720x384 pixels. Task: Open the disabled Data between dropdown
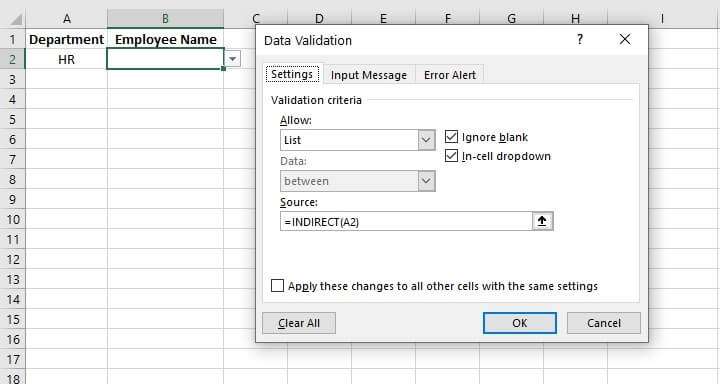pos(426,181)
